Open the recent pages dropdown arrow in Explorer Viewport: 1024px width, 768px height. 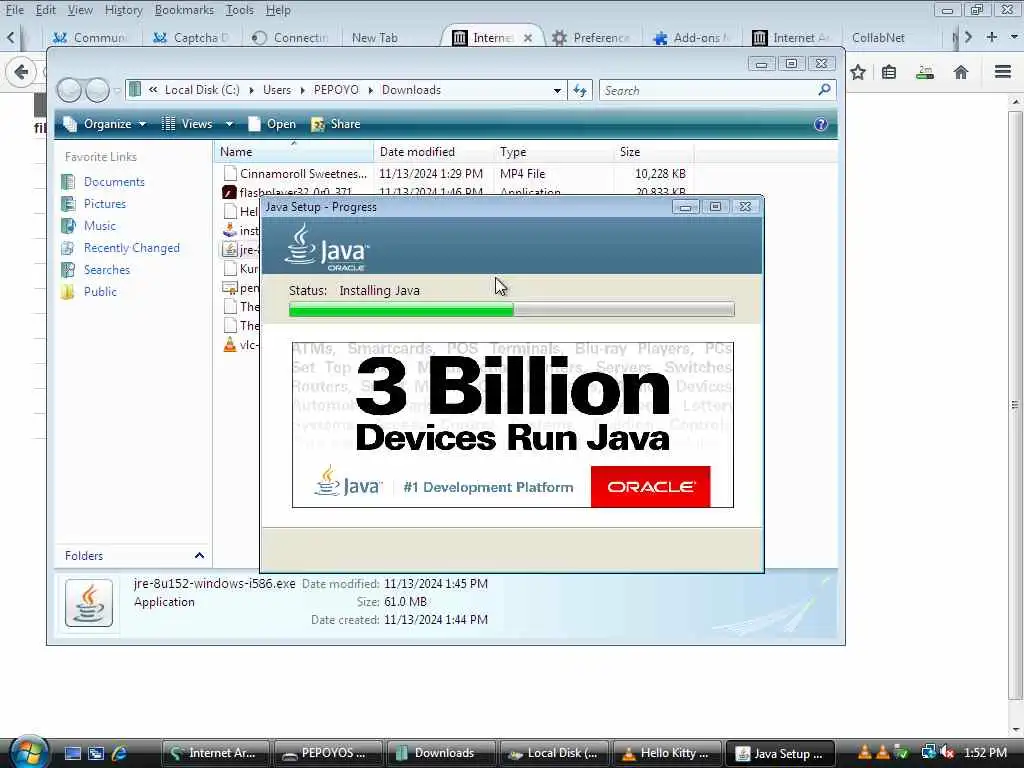click(x=117, y=91)
